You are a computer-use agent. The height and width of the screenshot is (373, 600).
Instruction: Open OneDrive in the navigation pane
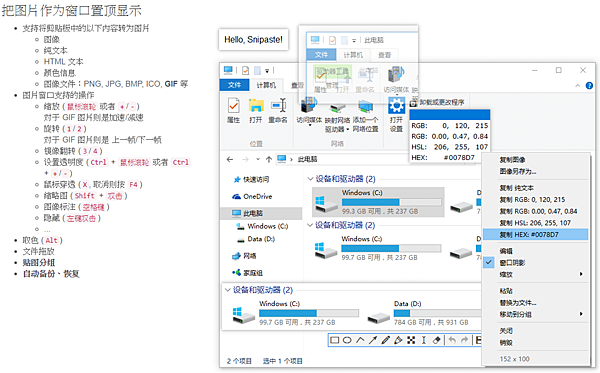click(252, 196)
